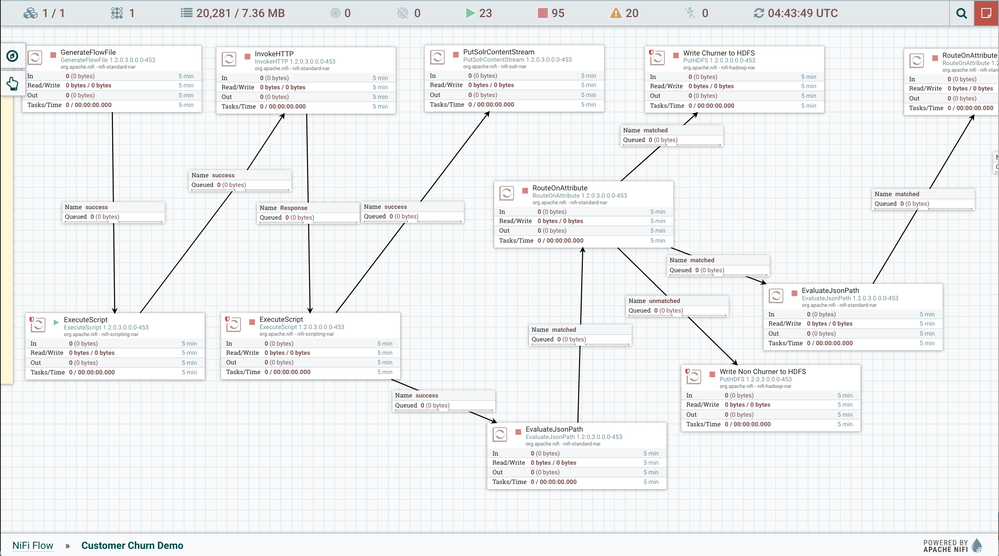Screen dimensions: 999x556
Task: Select success connection below GenerateFlowFile
Action: click(113, 212)
